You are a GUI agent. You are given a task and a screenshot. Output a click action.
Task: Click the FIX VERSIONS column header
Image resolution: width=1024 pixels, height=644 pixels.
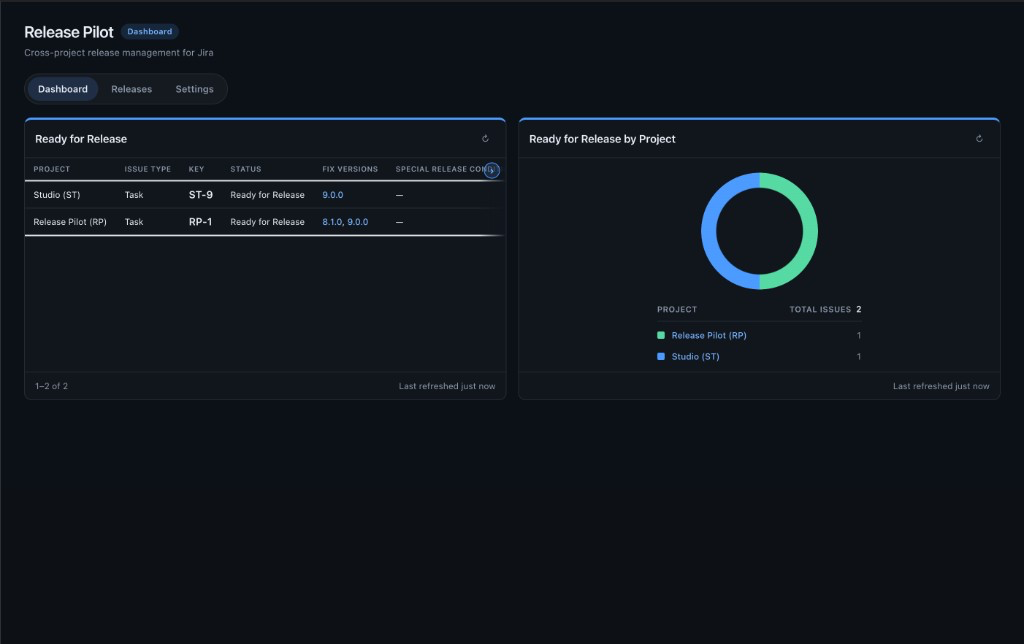coord(350,169)
